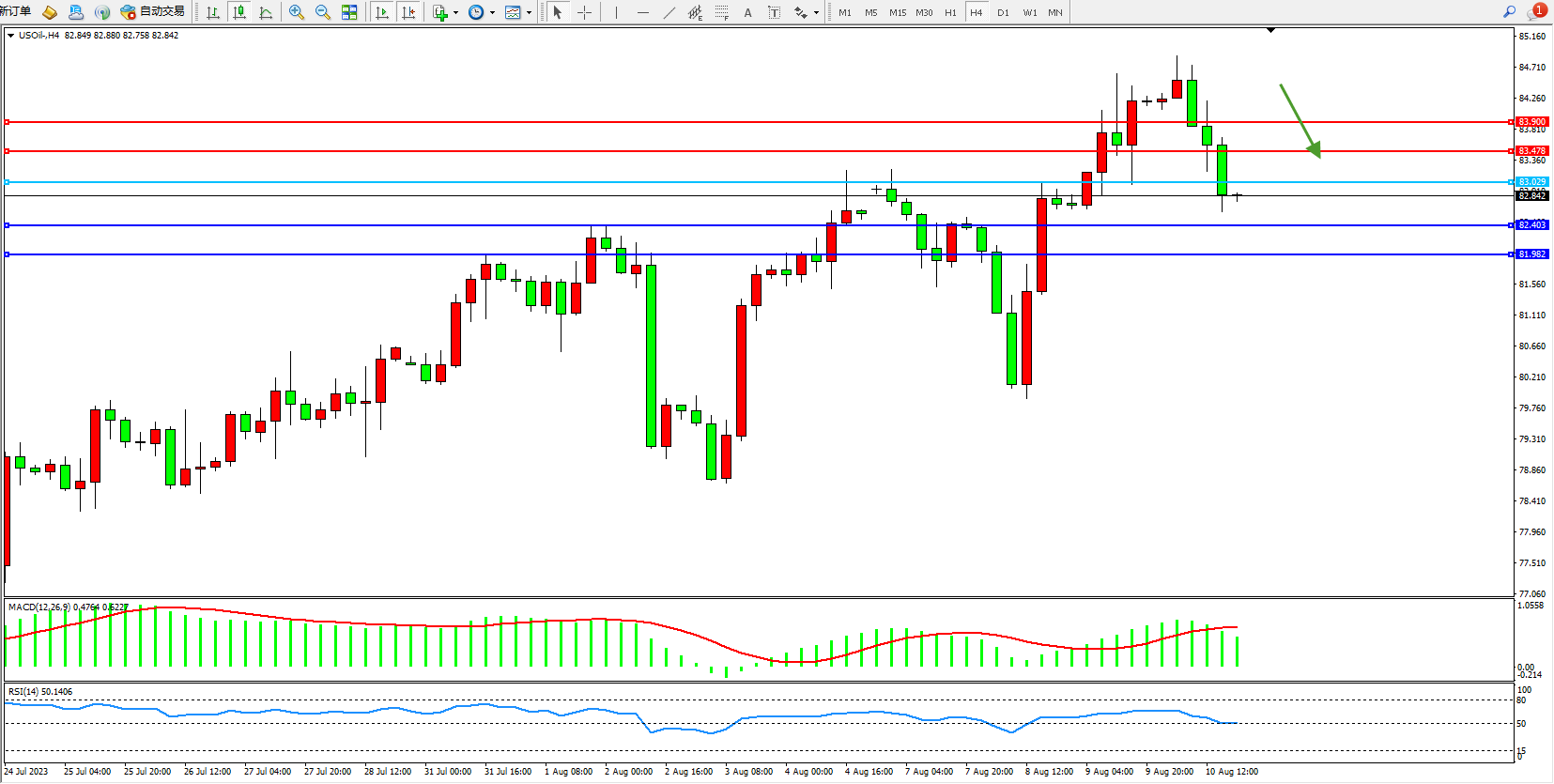Pick the Fibonacci retracement tool

[721, 12]
